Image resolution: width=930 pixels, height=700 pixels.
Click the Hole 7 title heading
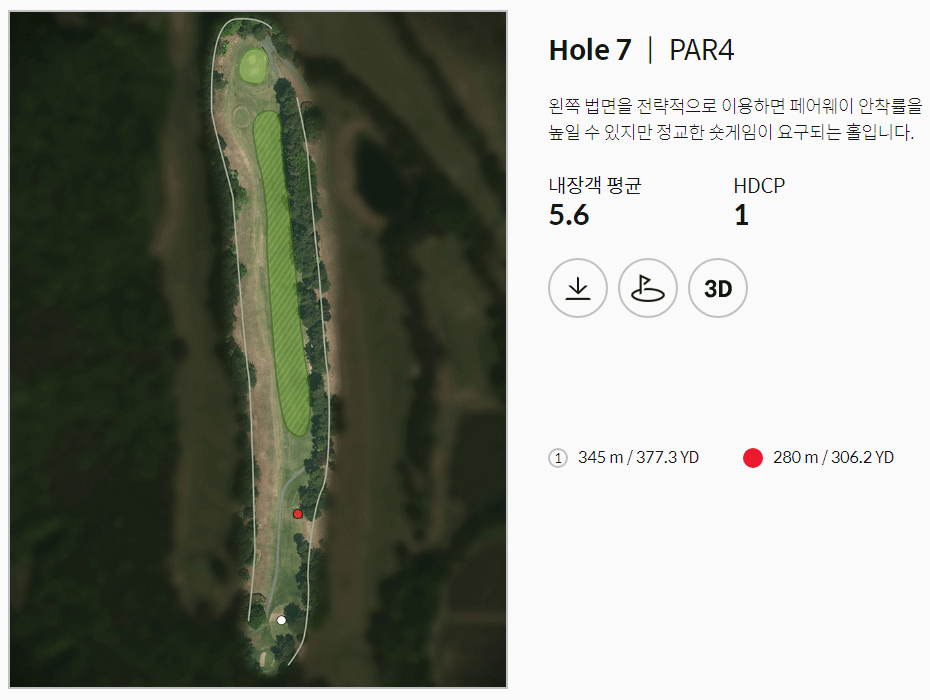pos(590,50)
